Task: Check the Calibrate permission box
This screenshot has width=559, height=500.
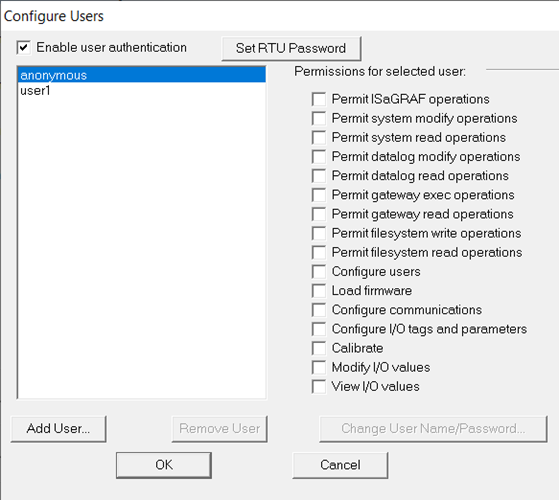Action: (319, 348)
